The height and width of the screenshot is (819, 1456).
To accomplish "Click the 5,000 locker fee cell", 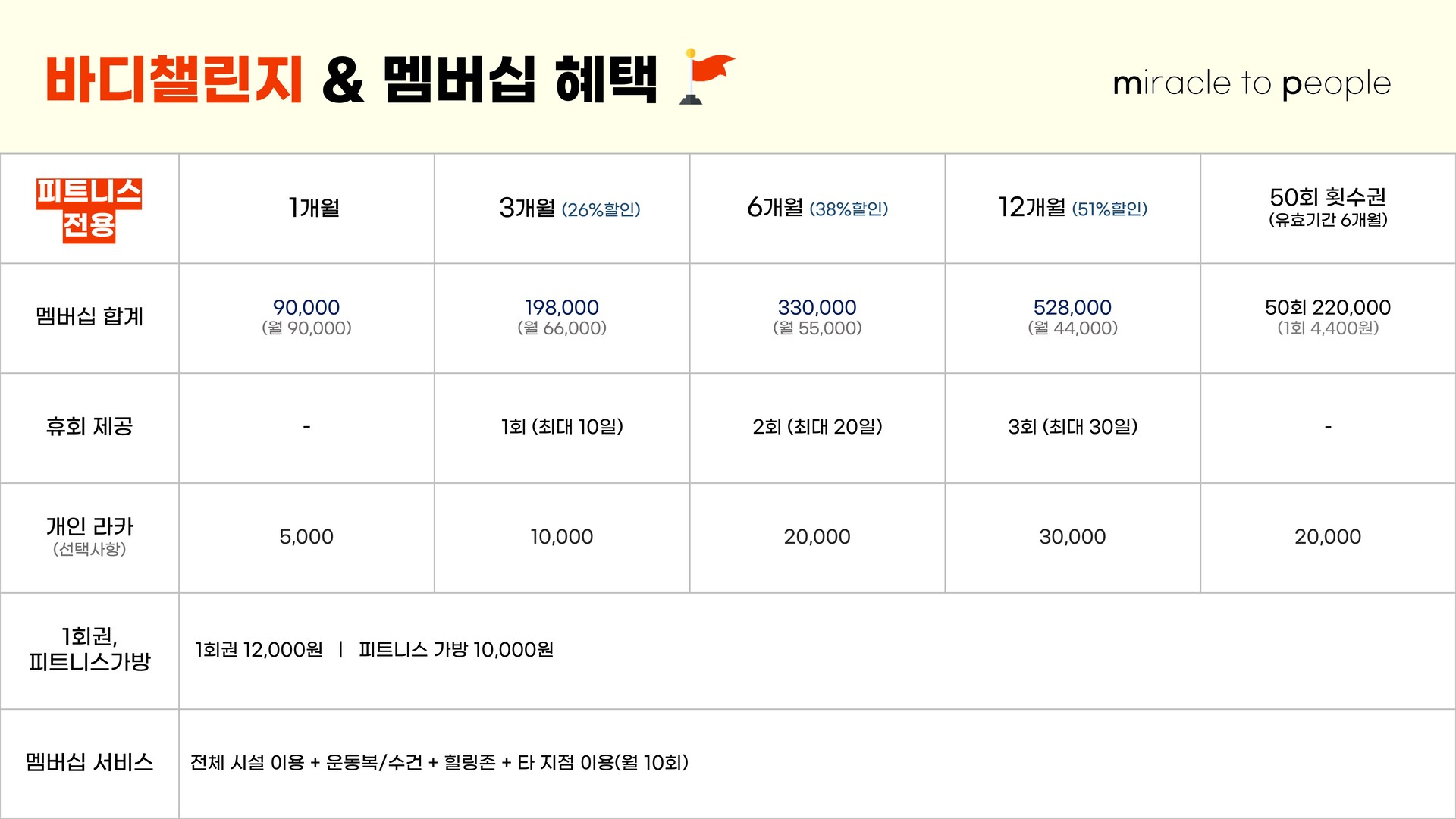I will pos(306,537).
